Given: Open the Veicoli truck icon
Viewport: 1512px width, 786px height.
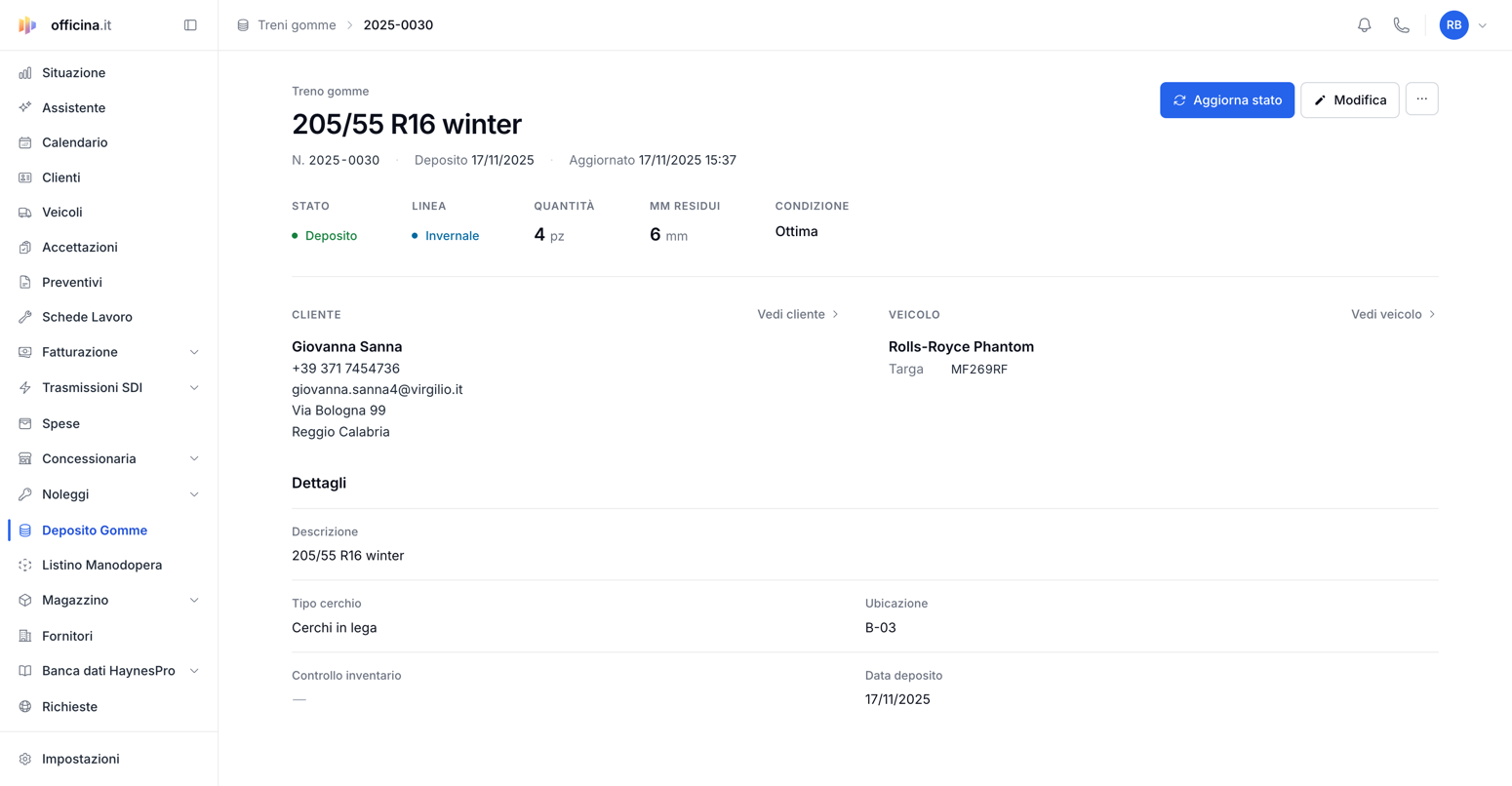Looking at the screenshot, I should click(25, 213).
